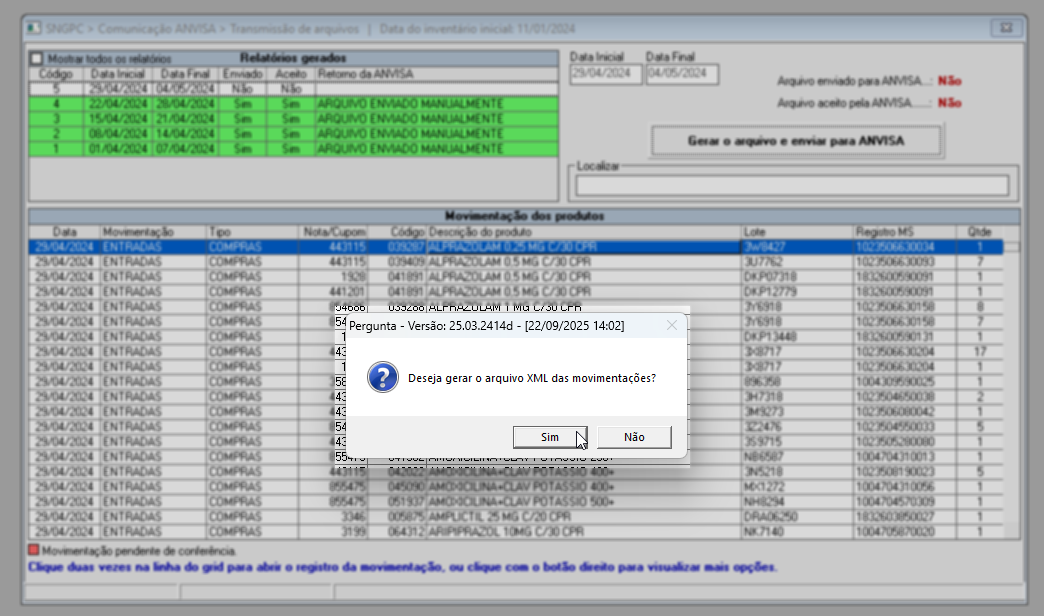Image resolution: width=1044 pixels, height=616 pixels.
Task: Select row with lote 896358
Action: click(x=516, y=382)
